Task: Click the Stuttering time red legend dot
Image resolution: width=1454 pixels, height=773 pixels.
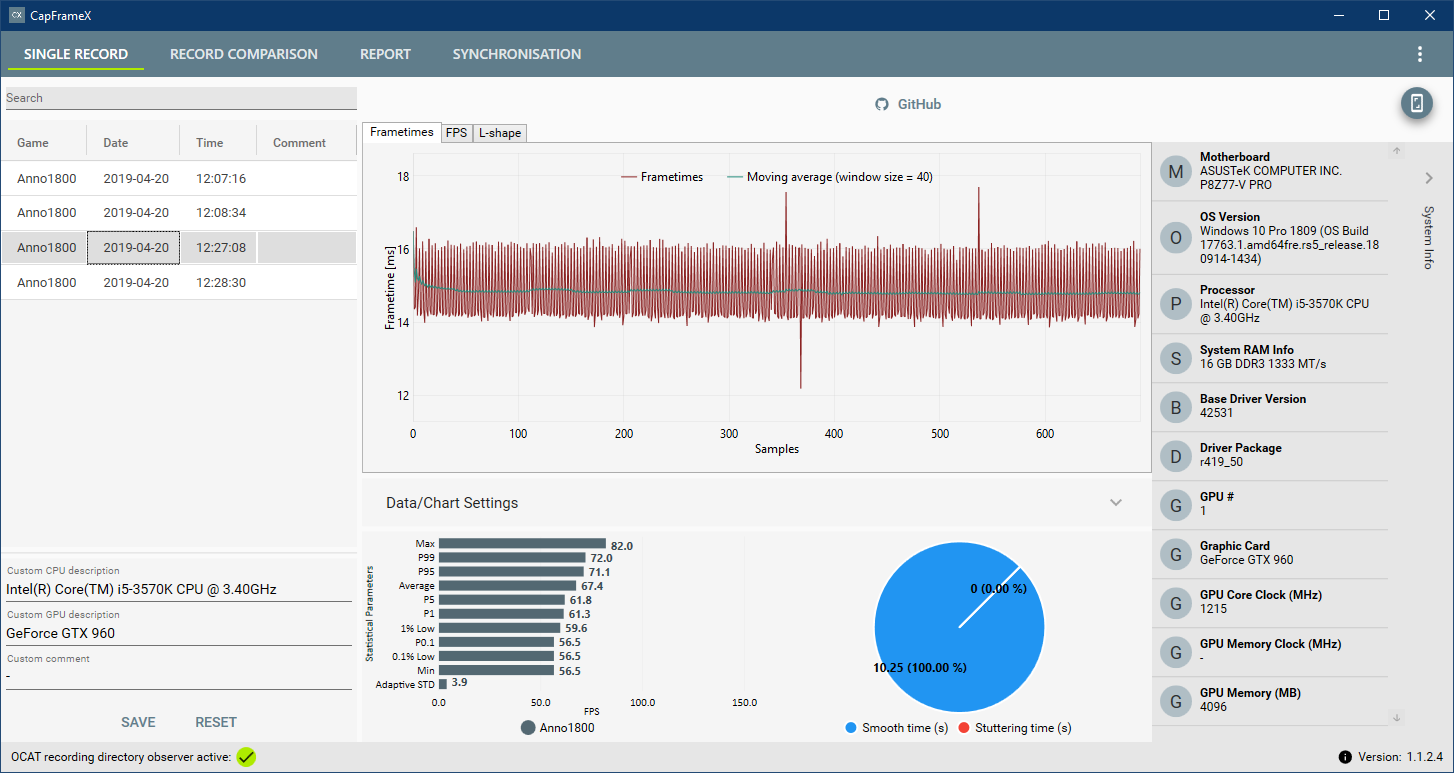Action: tap(965, 728)
